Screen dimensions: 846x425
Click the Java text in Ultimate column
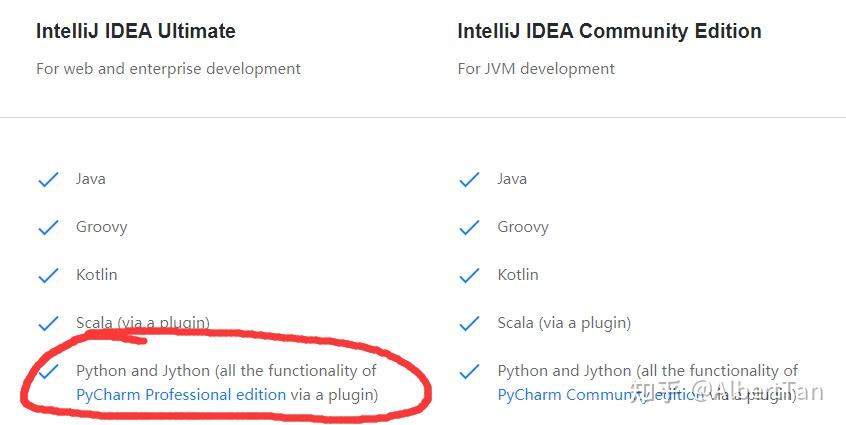pyautogui.click(x=91, y=179)
